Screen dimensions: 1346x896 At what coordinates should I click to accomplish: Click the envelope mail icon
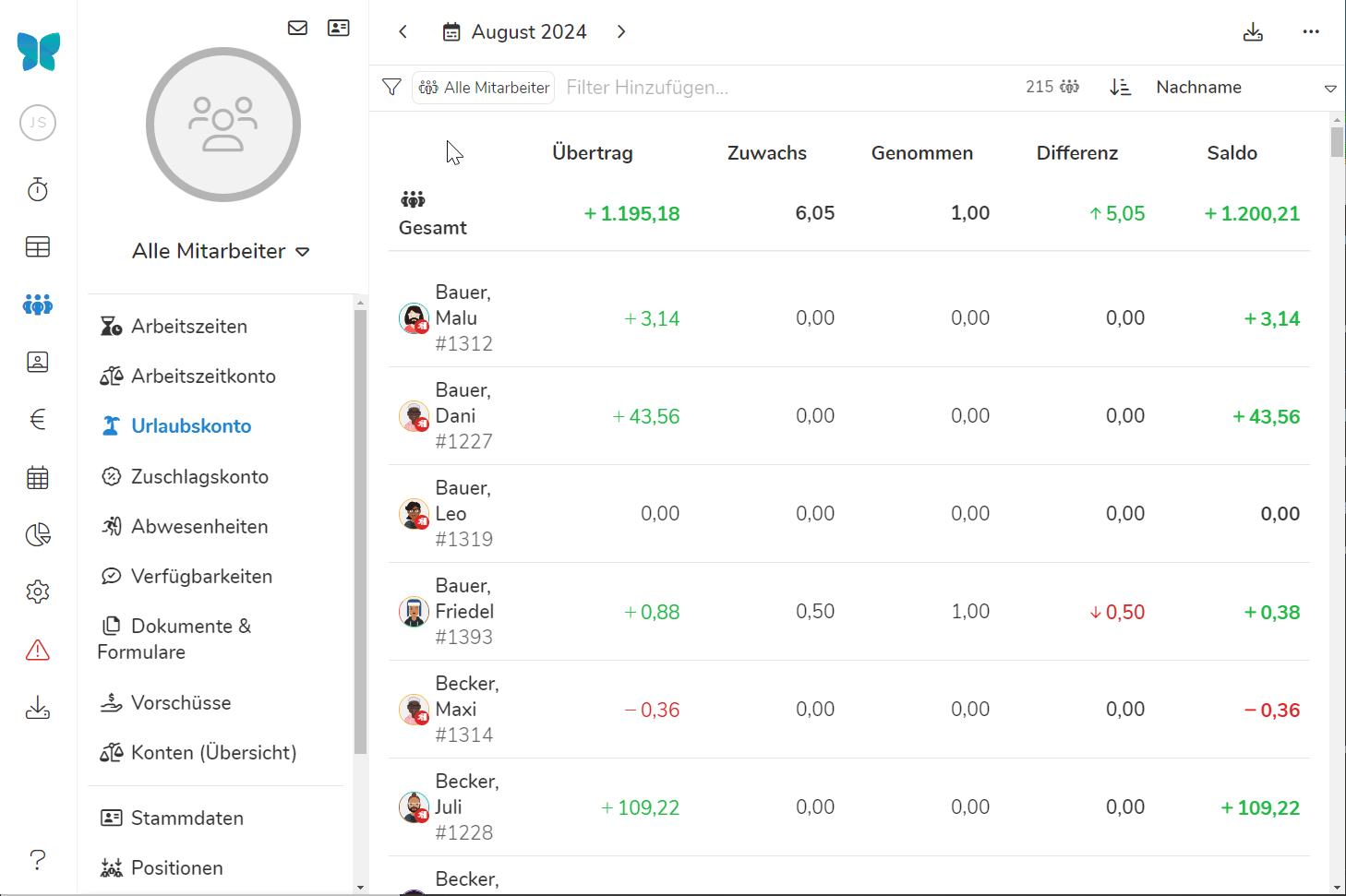(297, 28)
